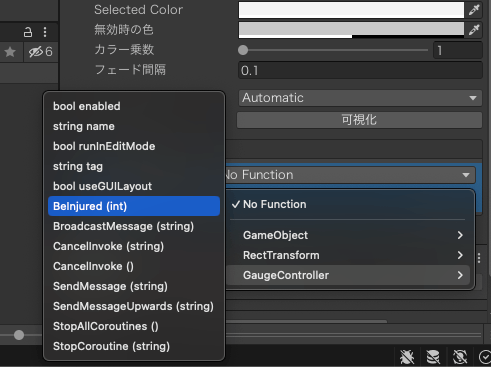Toggle hidden objects eye icon showing 6
The image size is (491, 367).
pyautogui.click(x=40, y=52)
